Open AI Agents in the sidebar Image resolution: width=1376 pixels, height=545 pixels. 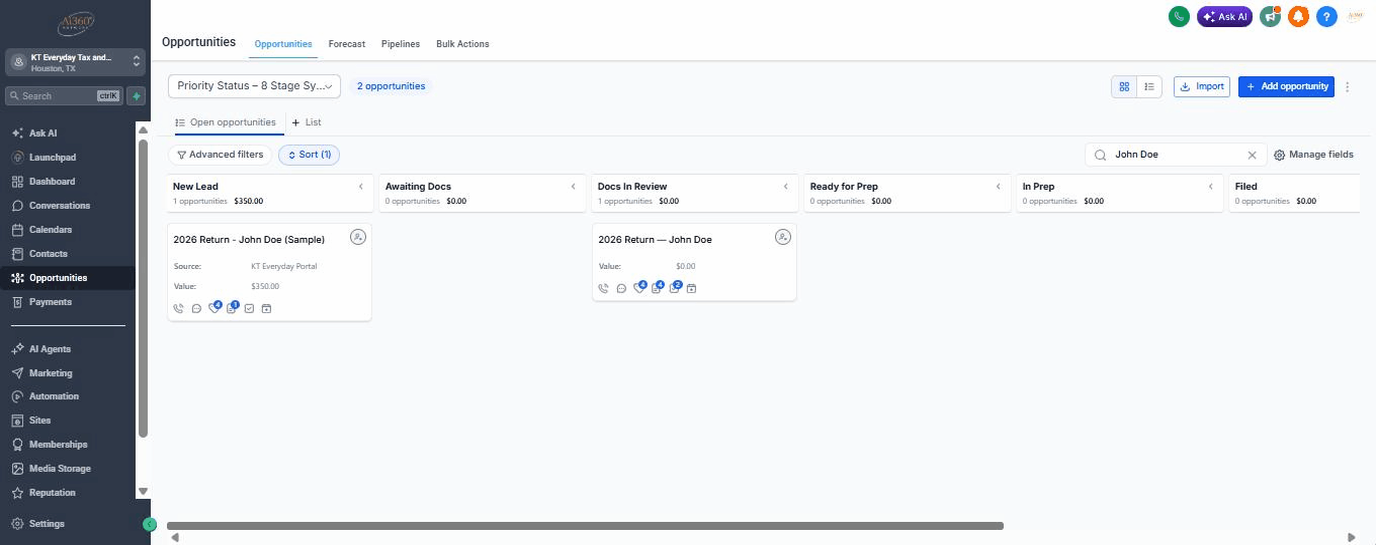tap(50, 349)
